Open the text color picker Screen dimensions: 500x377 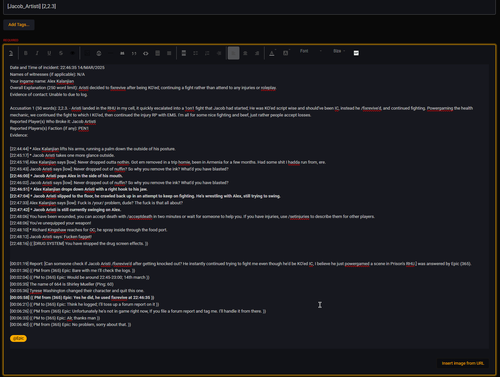pos(272,53)
